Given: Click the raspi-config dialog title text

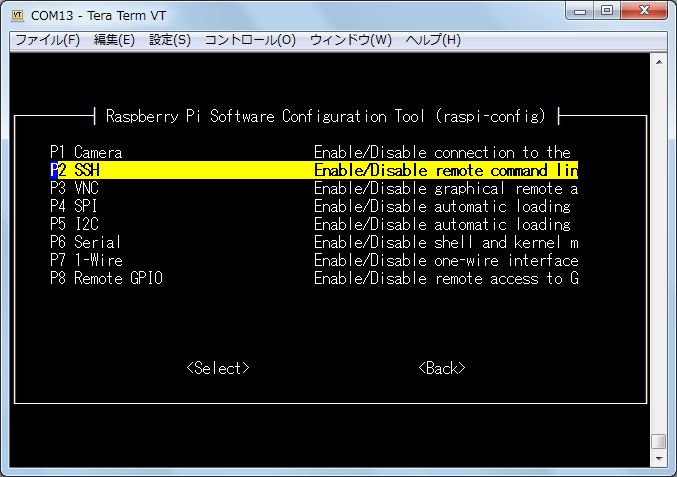Looking at the screenshot, I should pos(326,116).
